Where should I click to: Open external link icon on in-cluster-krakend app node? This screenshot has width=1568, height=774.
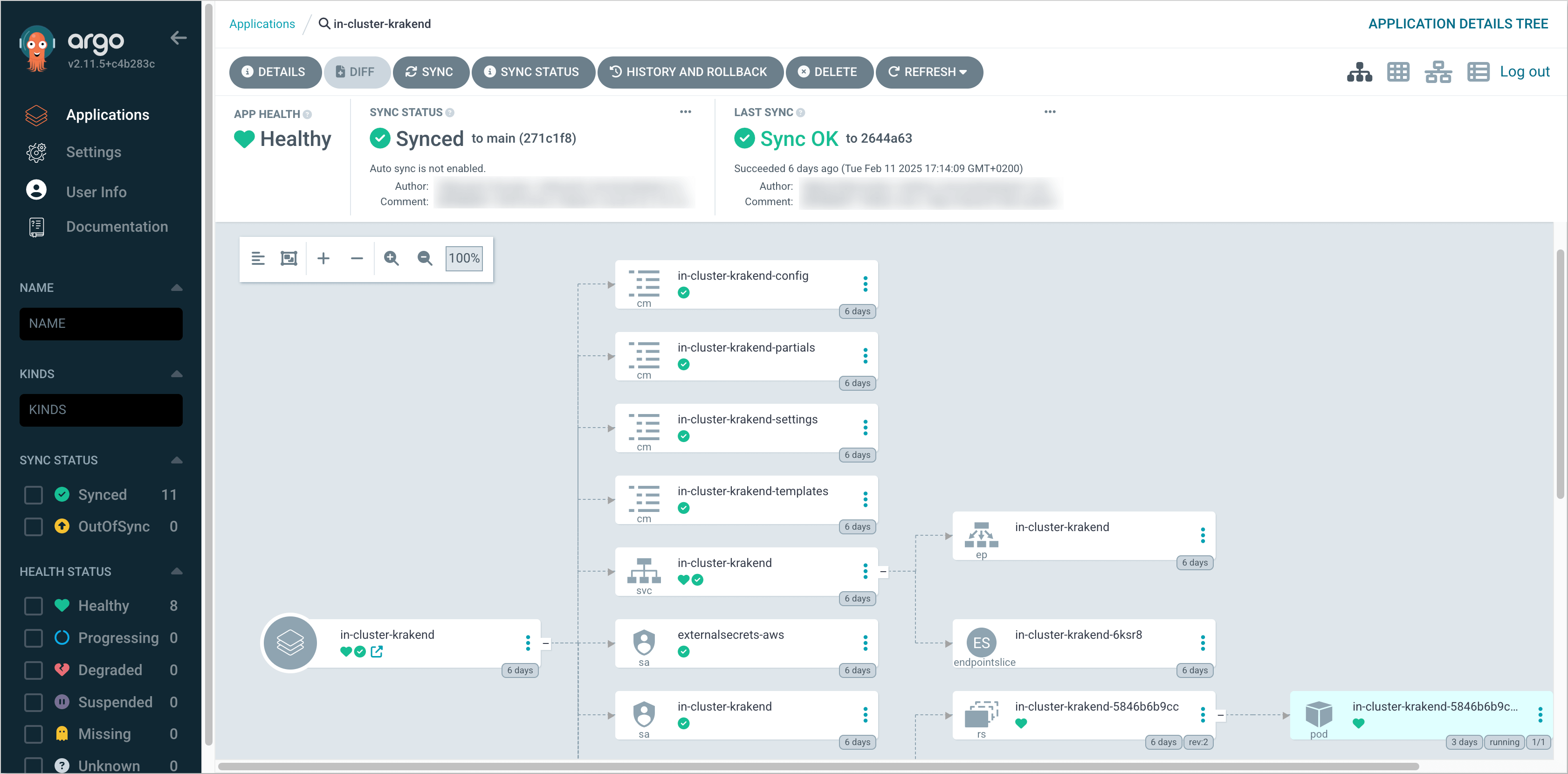(x=377, y=651)
